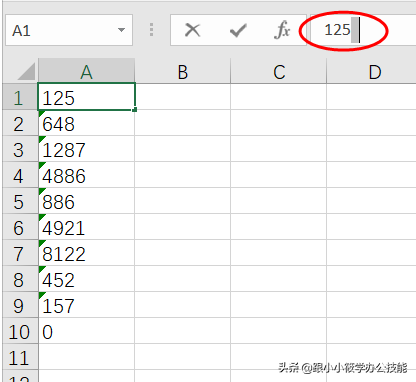Select column B header

pyautogui.click(x=182, y=71)
